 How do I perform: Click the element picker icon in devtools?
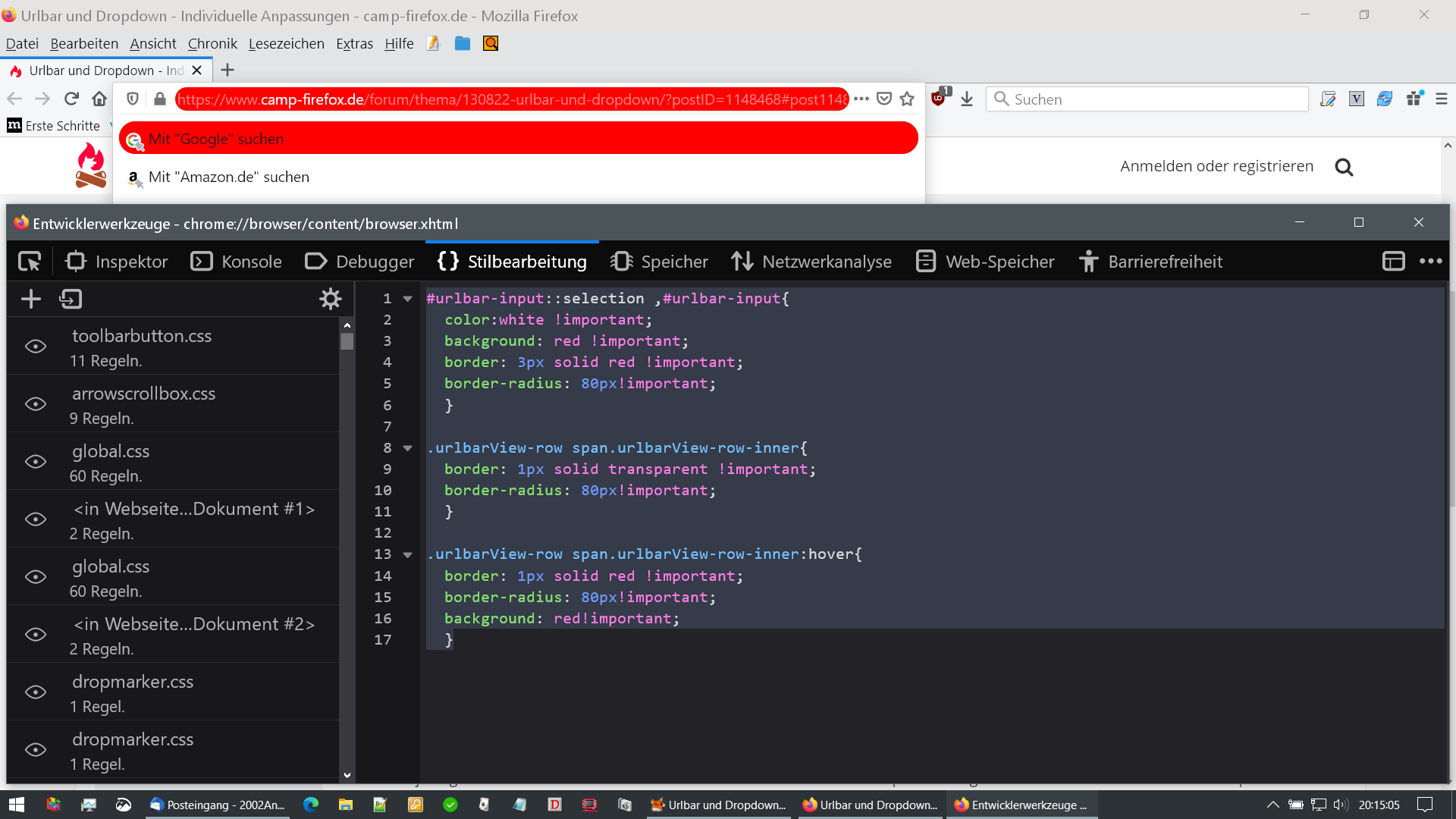[x=30, y=262]
